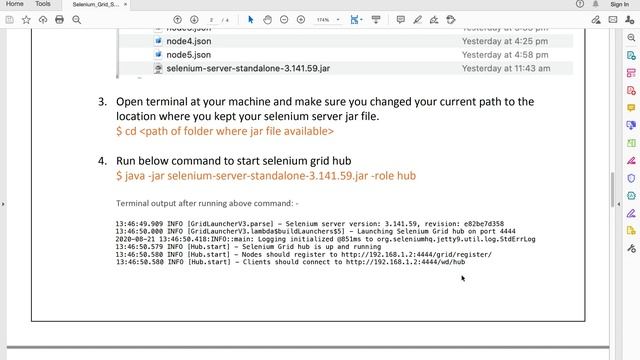Switch to the Tools tab
Viewport: 640px width, 360px height.
43,4
